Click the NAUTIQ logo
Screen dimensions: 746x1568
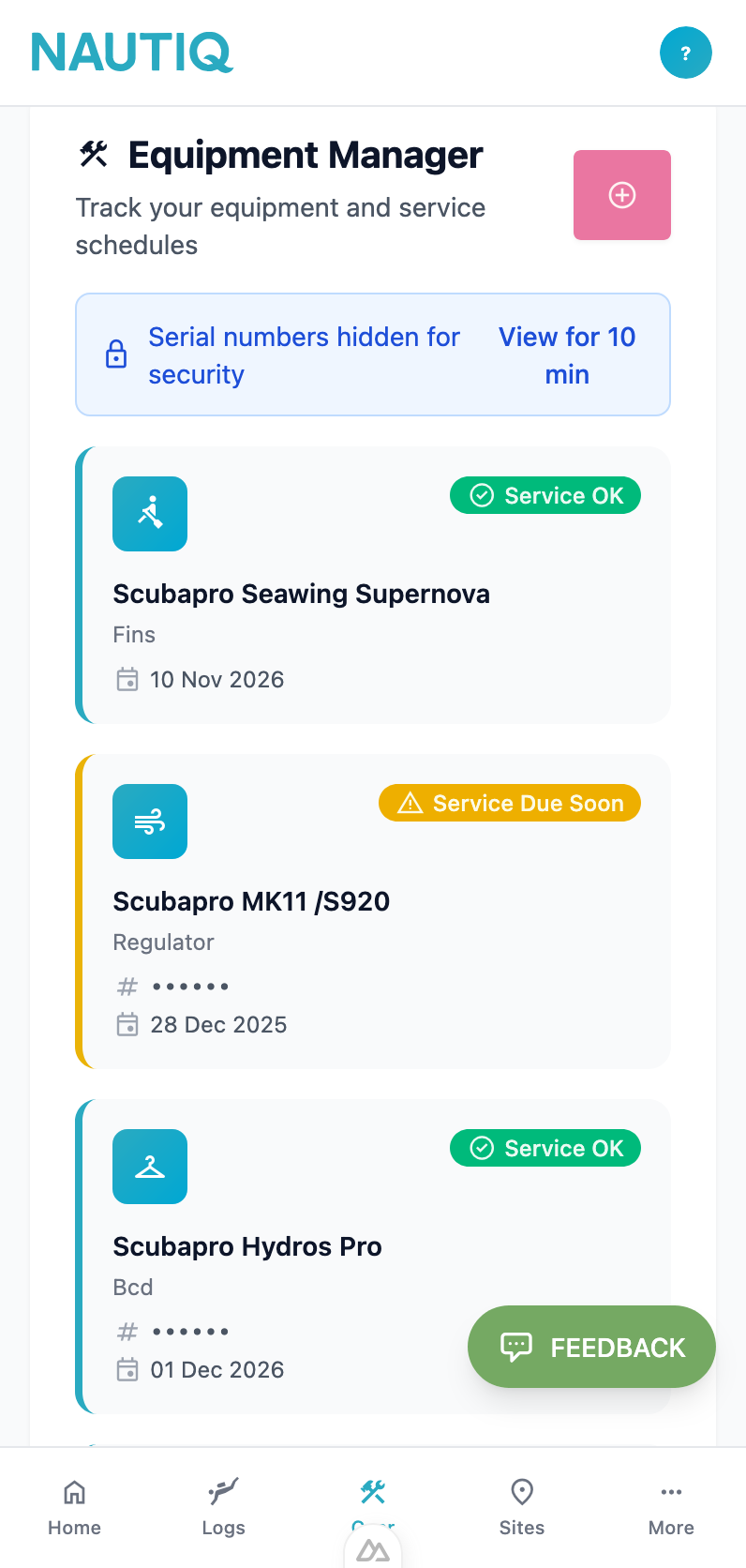(132, 53)
